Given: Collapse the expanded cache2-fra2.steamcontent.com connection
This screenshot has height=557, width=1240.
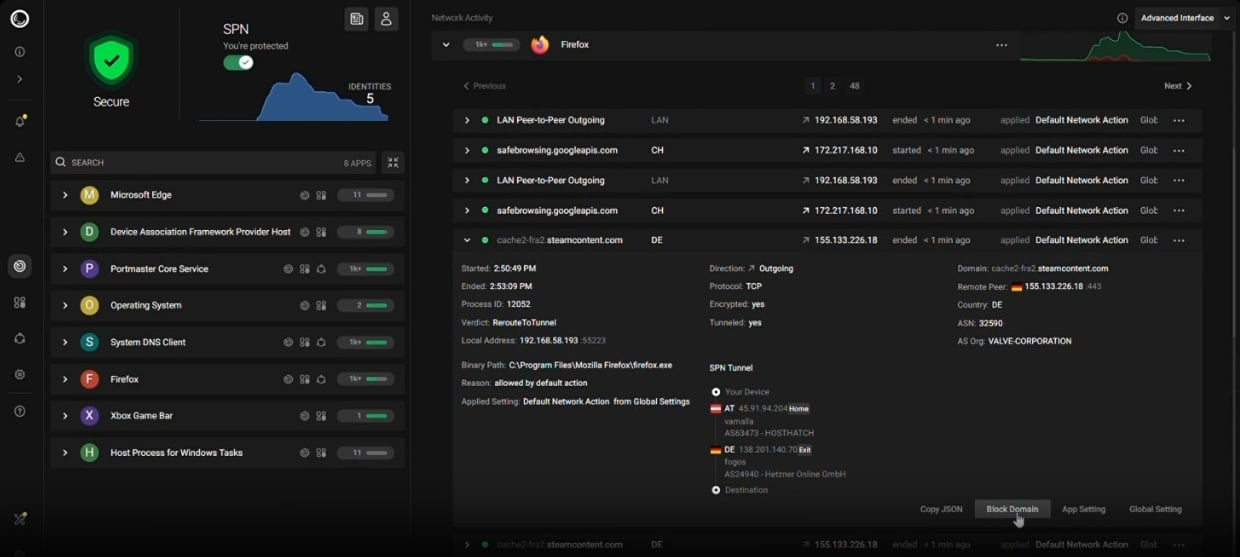Looking at the screenshot, I should tap(467, 240).
